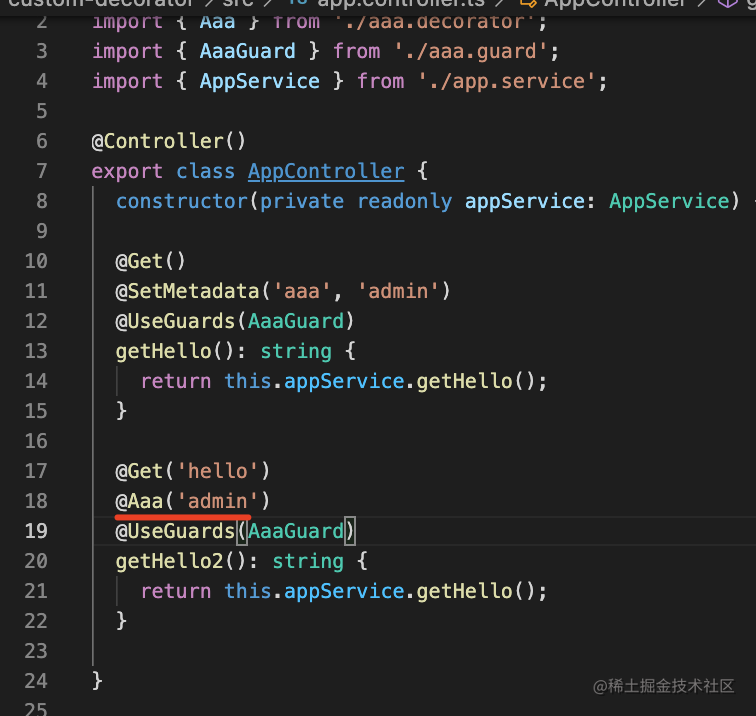Click AppService type in the constructor
Image resolution: width=756 pixels, height=716 pixels.
tap(670, 201)
